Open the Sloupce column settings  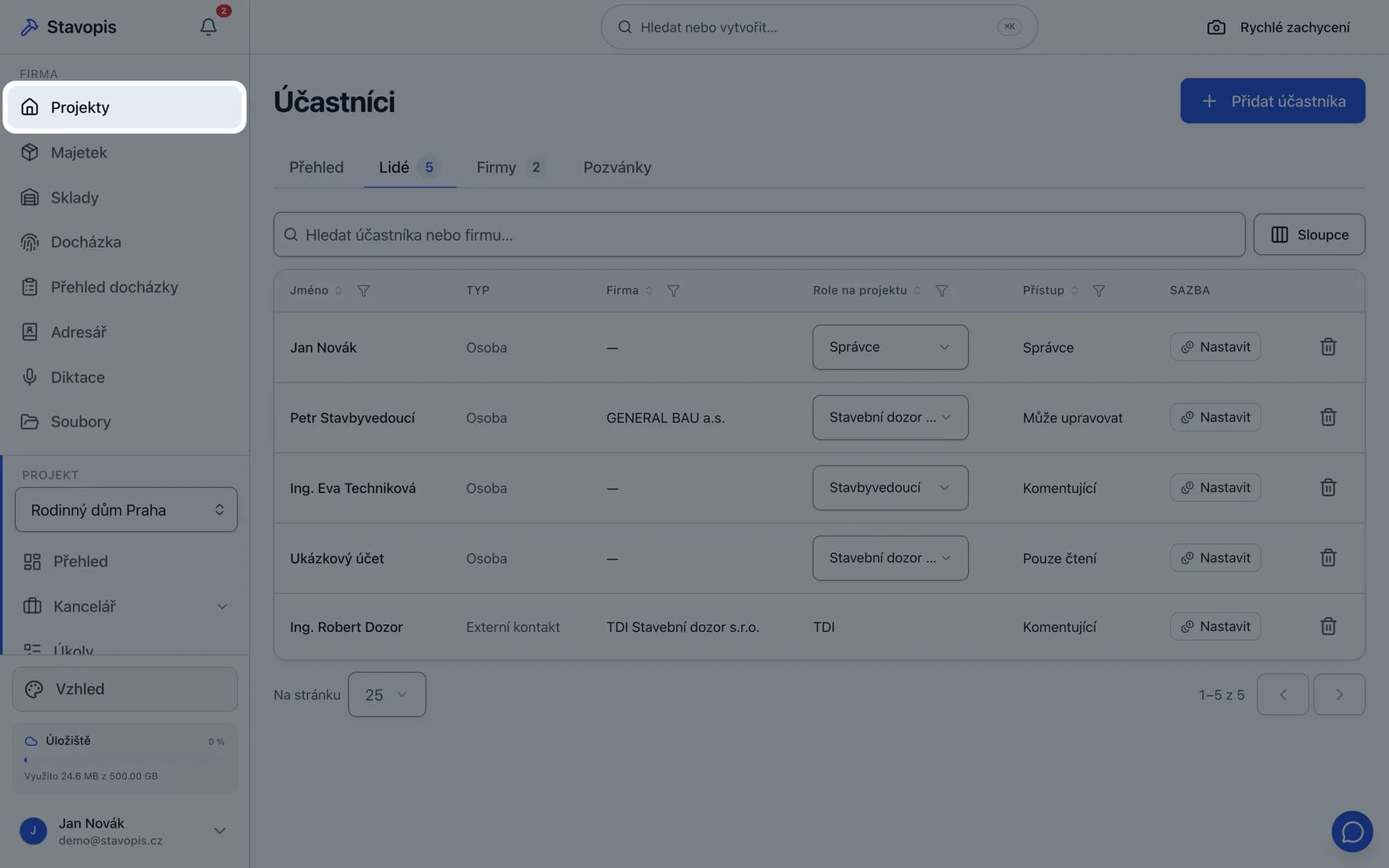click(x=1309, y=235)
